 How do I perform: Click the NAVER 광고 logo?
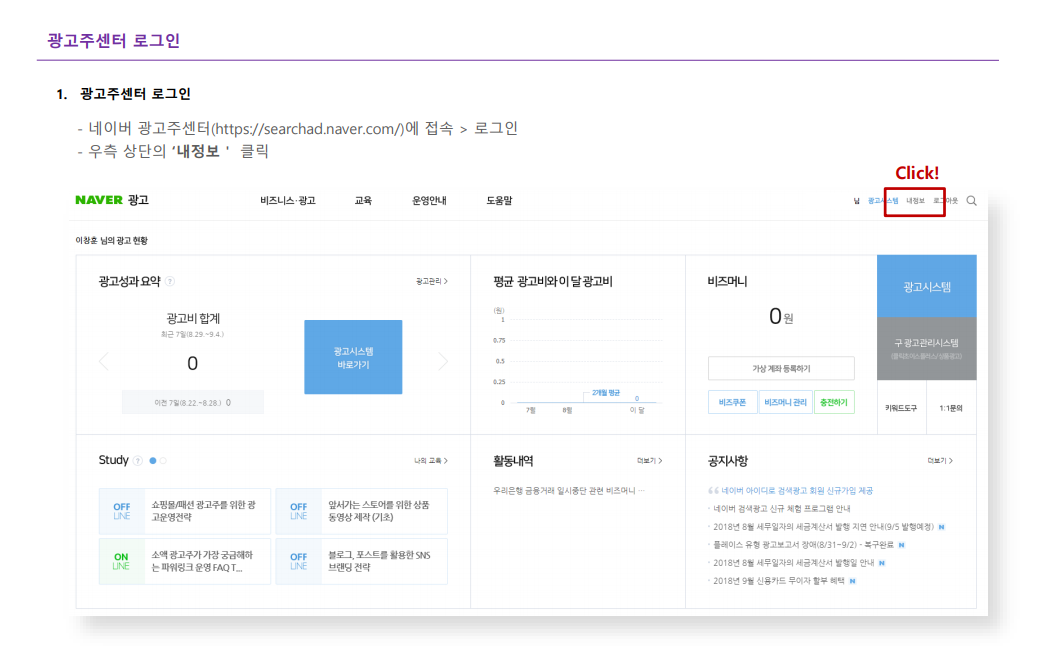click(112, 200)
